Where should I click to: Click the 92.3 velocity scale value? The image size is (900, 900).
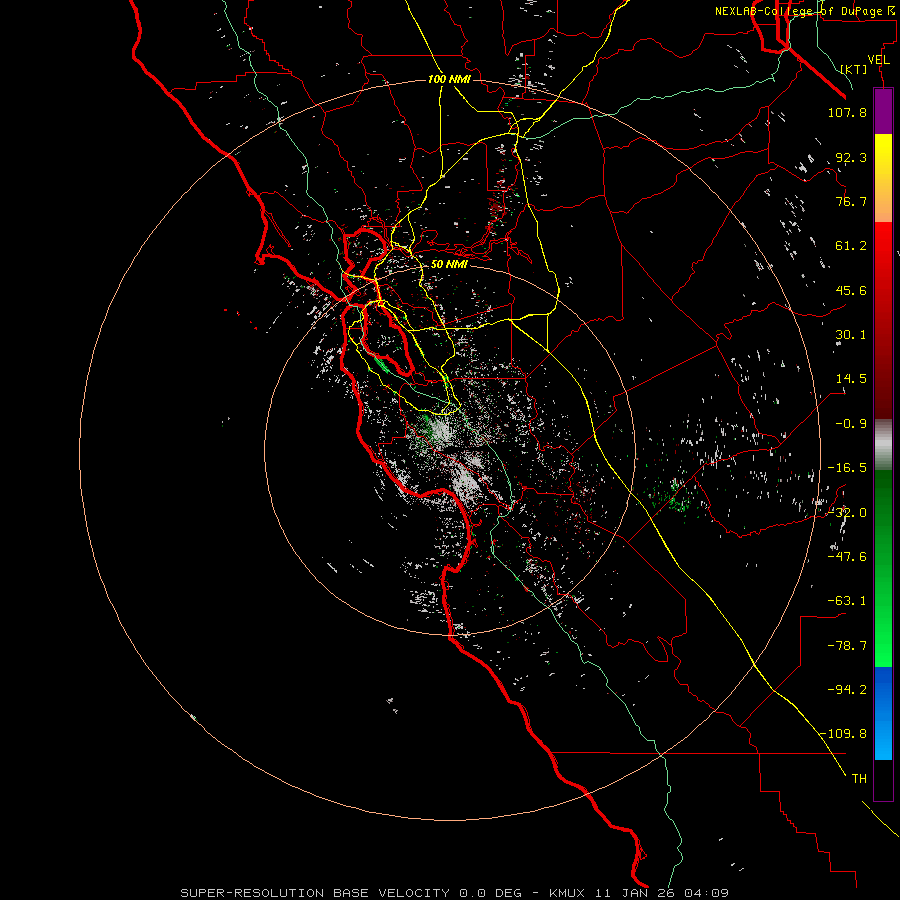(851, 157)
